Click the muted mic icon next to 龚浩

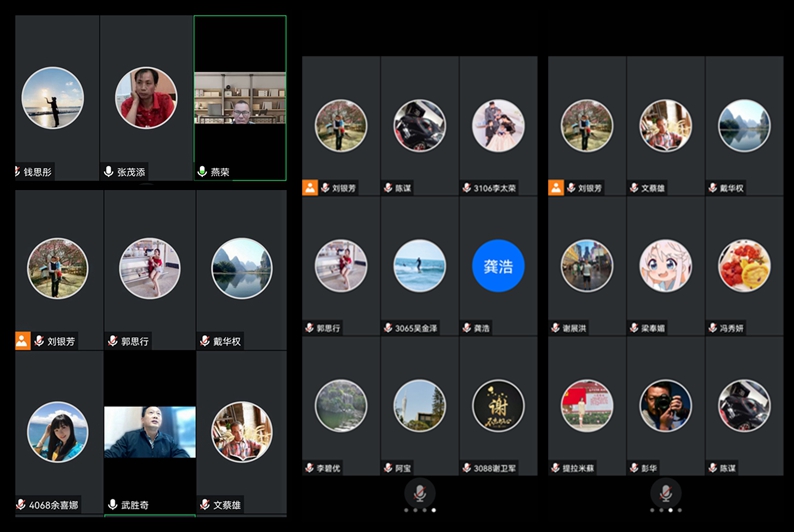(466, 328)
